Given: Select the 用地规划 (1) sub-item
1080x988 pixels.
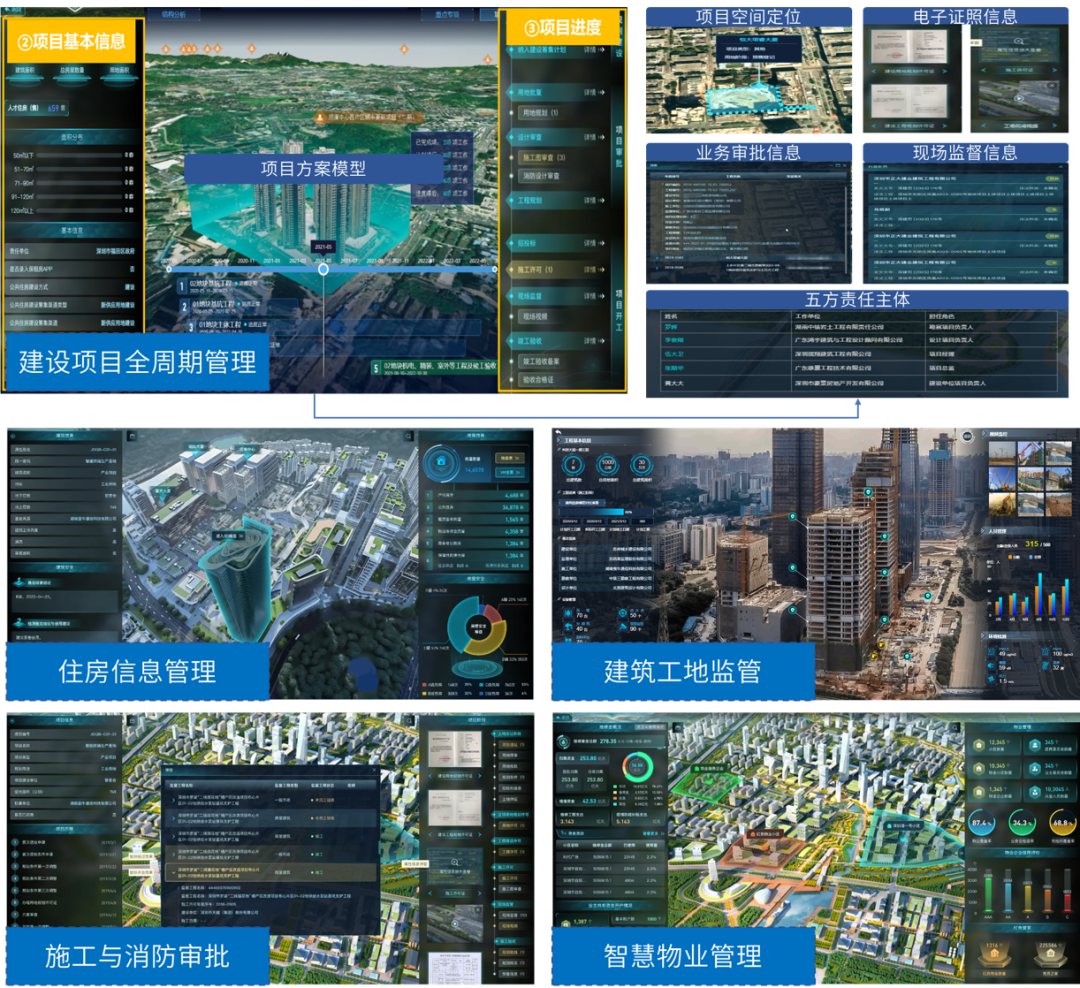Looking at the screenshot, I should tap(540, 112).
